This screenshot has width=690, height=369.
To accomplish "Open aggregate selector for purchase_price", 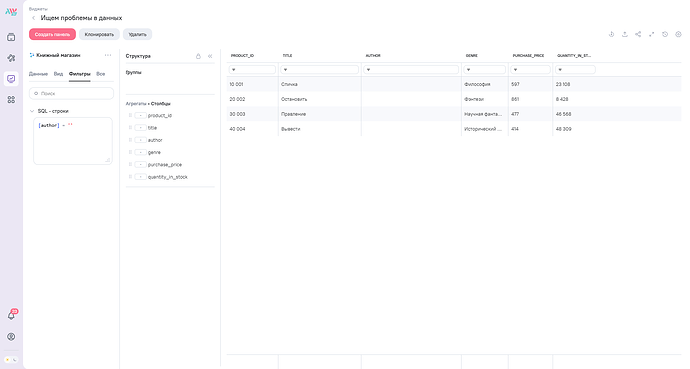I will pos(140,164).
